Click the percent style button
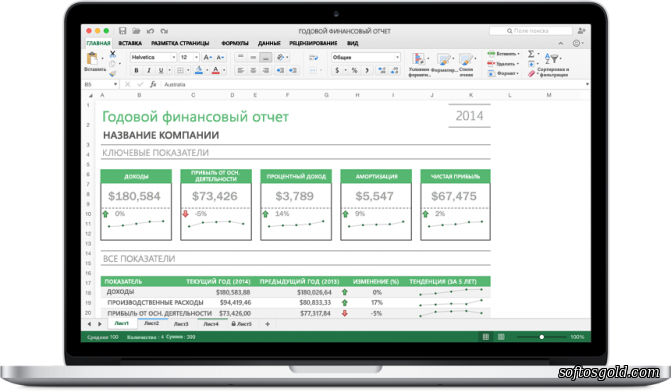Screen dimensions: 671x392 354,70
